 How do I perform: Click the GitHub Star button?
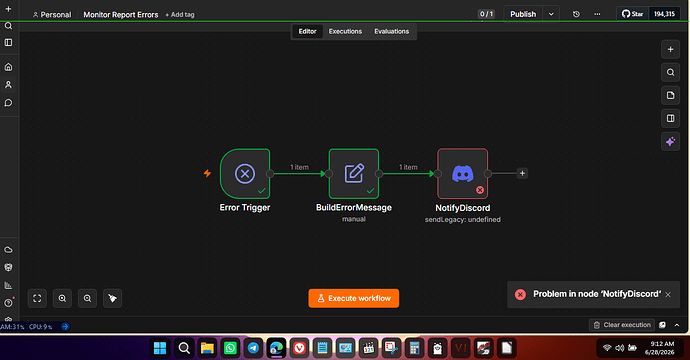point(632,14)
